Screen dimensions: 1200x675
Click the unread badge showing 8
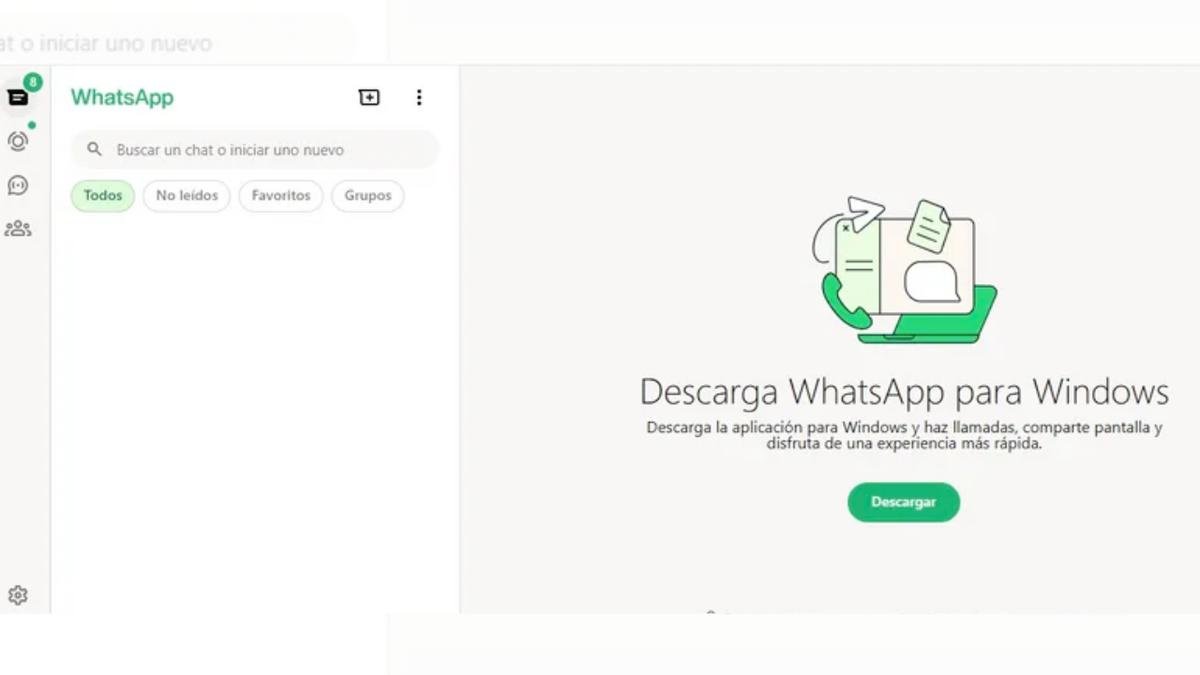[x=33, y=82]
